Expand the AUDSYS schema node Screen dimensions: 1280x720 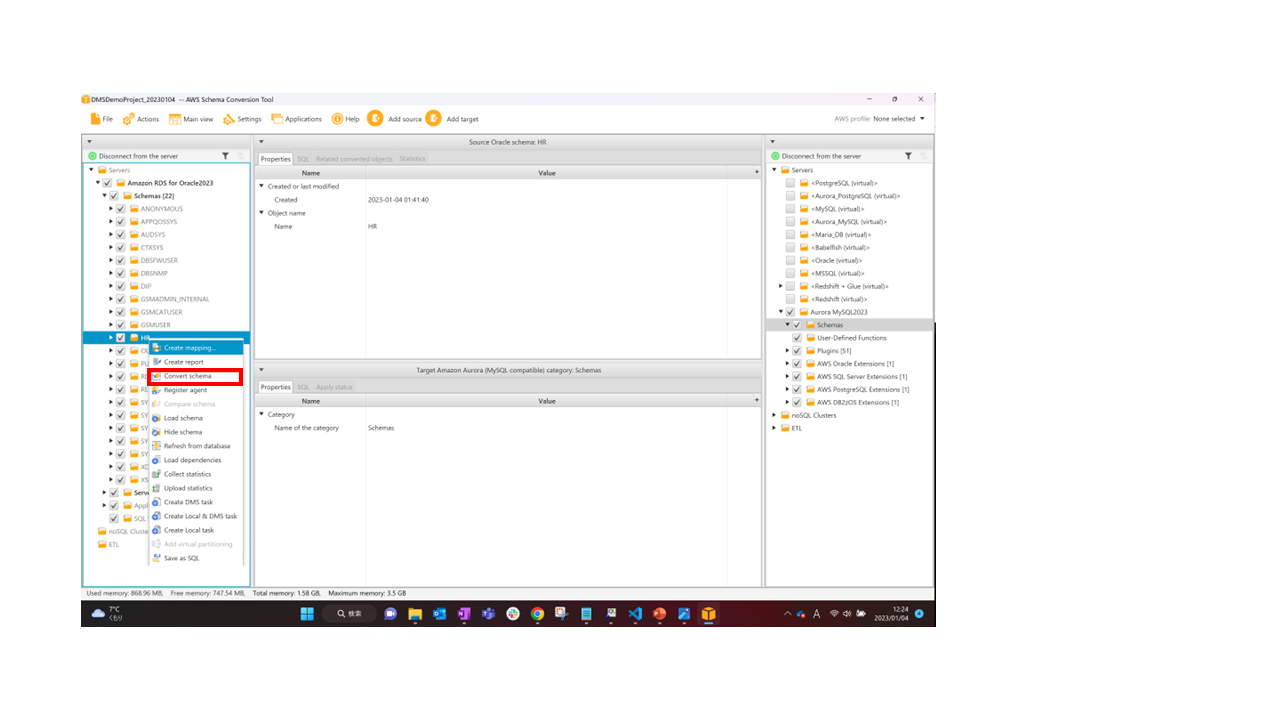click(111, 235)
